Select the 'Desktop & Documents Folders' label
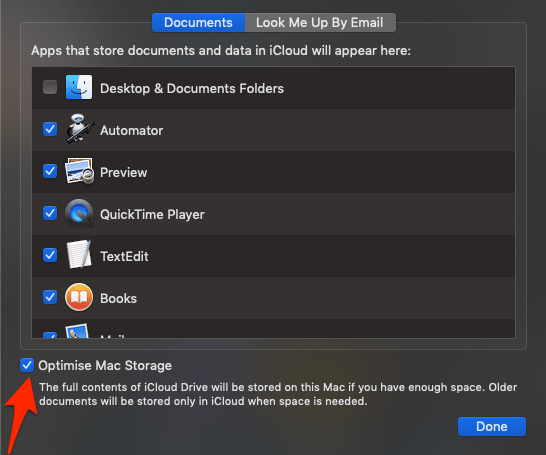This screenshot has width=546, height=455. (192, 88)
